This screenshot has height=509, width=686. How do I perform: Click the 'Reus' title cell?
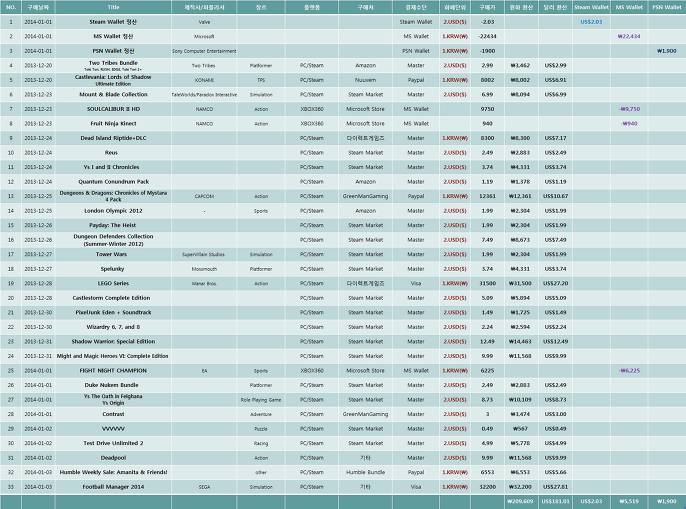tap(113, 153)
